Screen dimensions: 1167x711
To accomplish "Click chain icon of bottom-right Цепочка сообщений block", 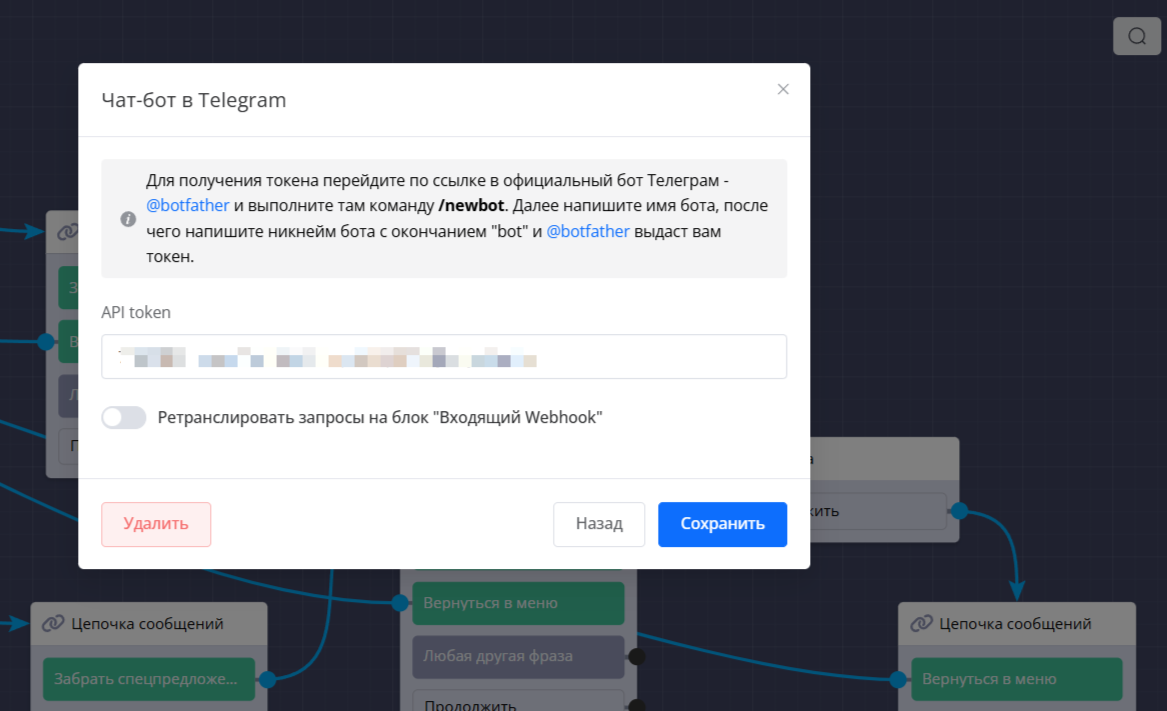I will click(921, 624).
